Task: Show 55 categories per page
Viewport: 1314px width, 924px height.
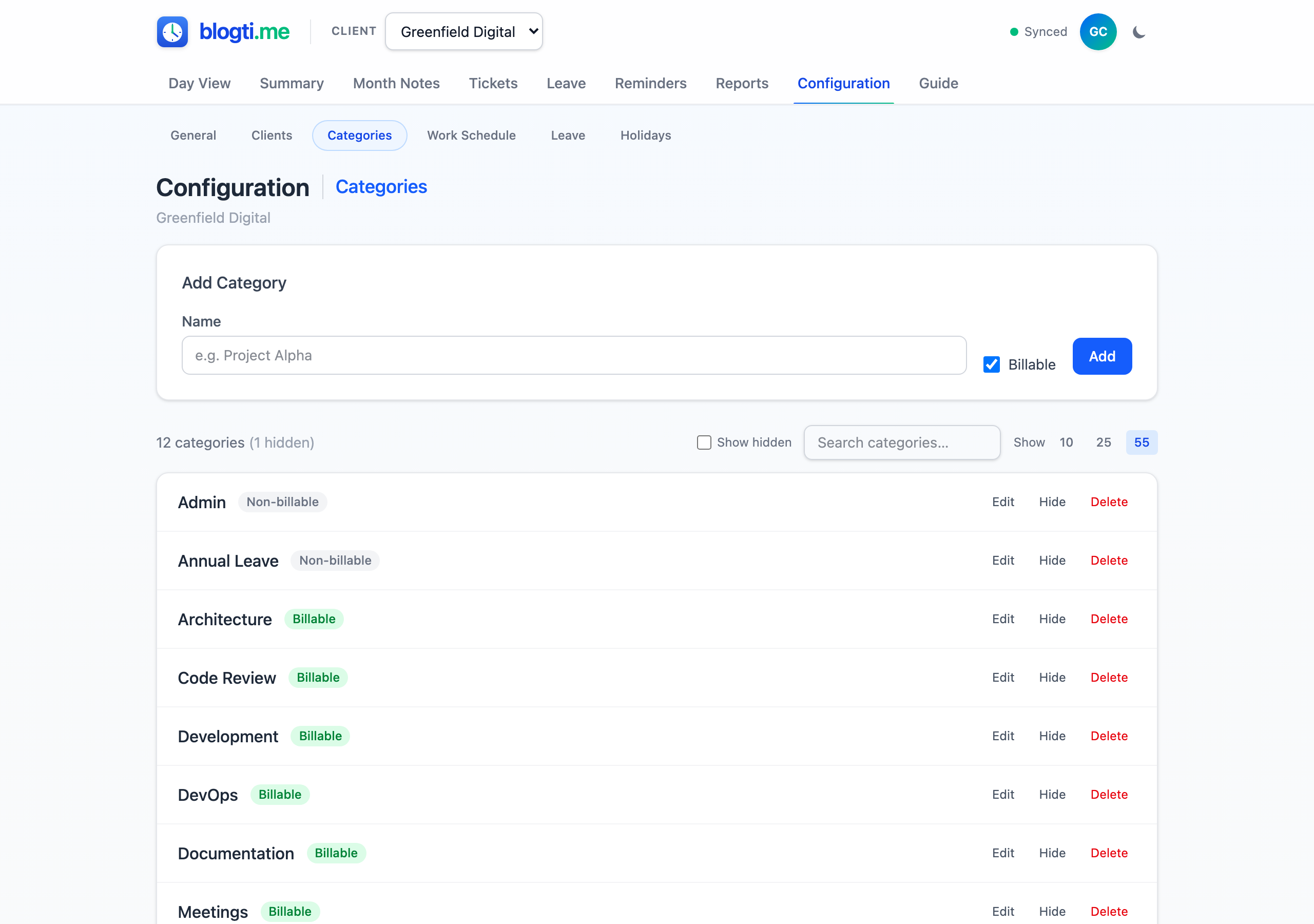Action: point(1141,442)
